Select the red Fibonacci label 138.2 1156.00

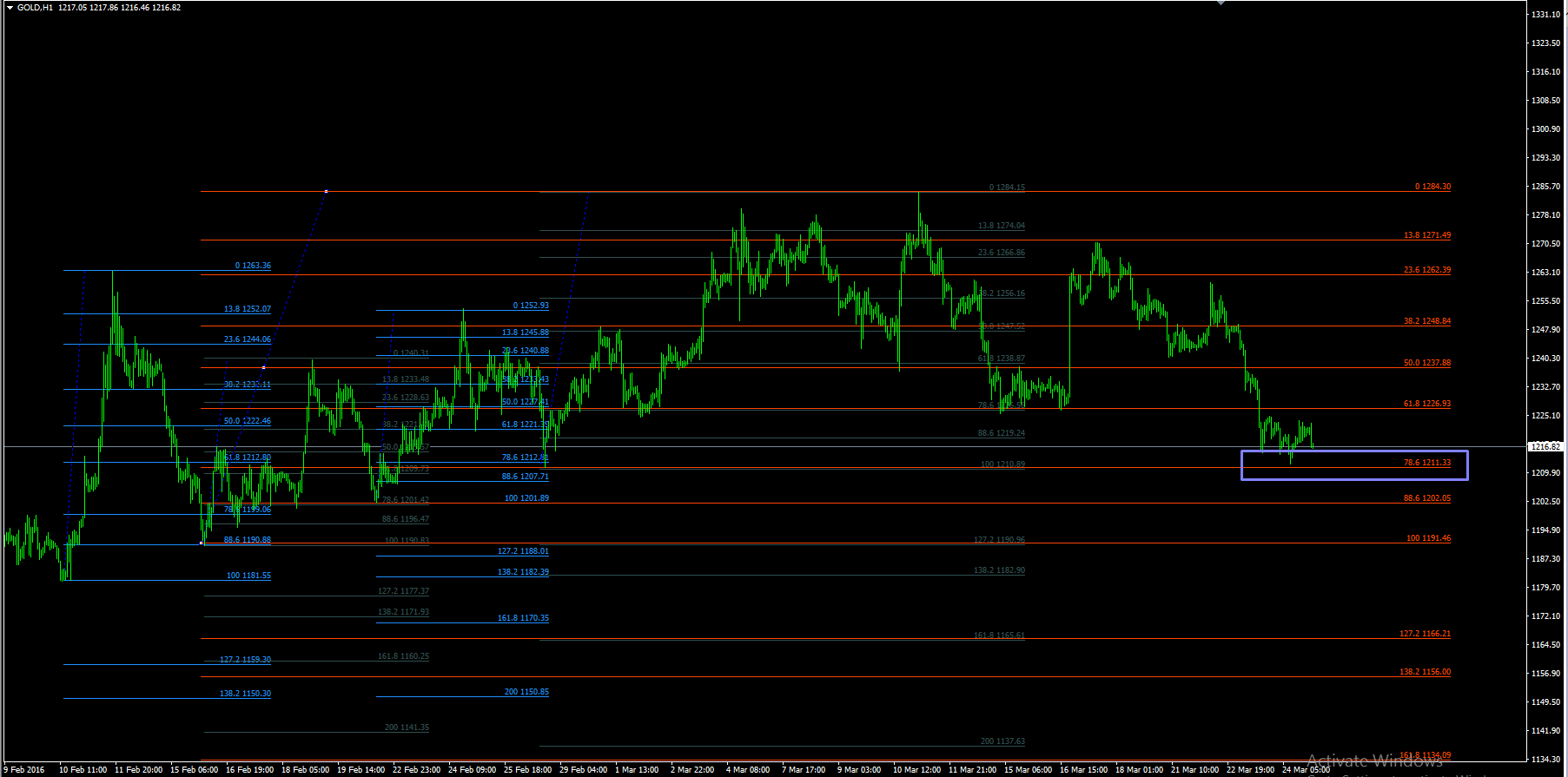pyautogui.click(x=1426, y=672)
